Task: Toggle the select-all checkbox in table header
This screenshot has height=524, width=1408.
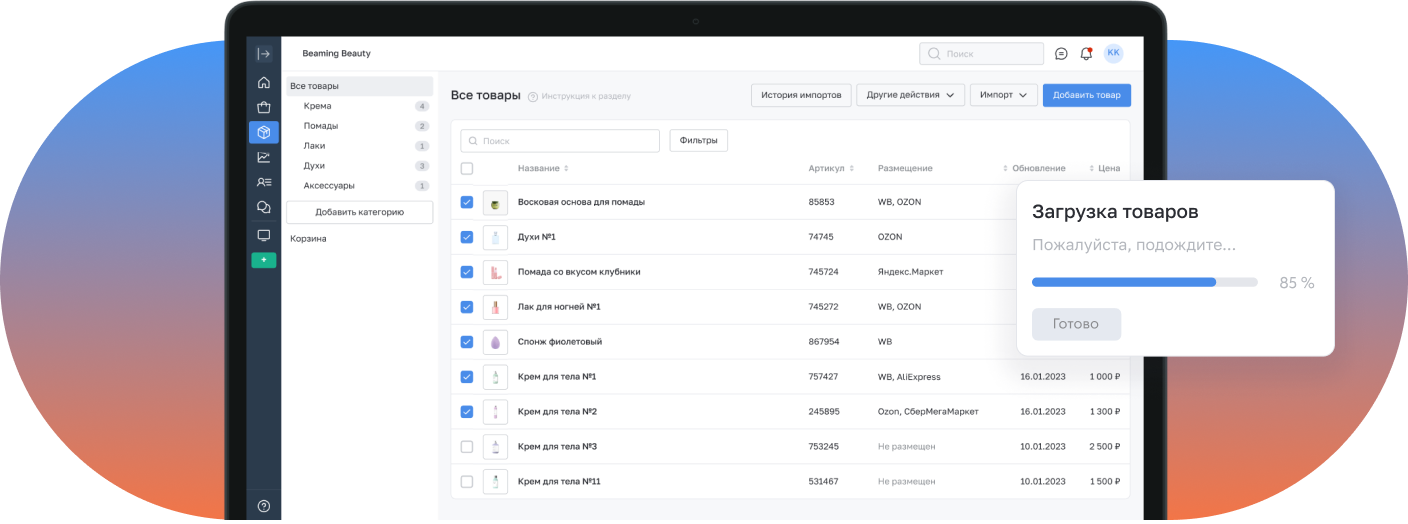Action: coord(467,169)
